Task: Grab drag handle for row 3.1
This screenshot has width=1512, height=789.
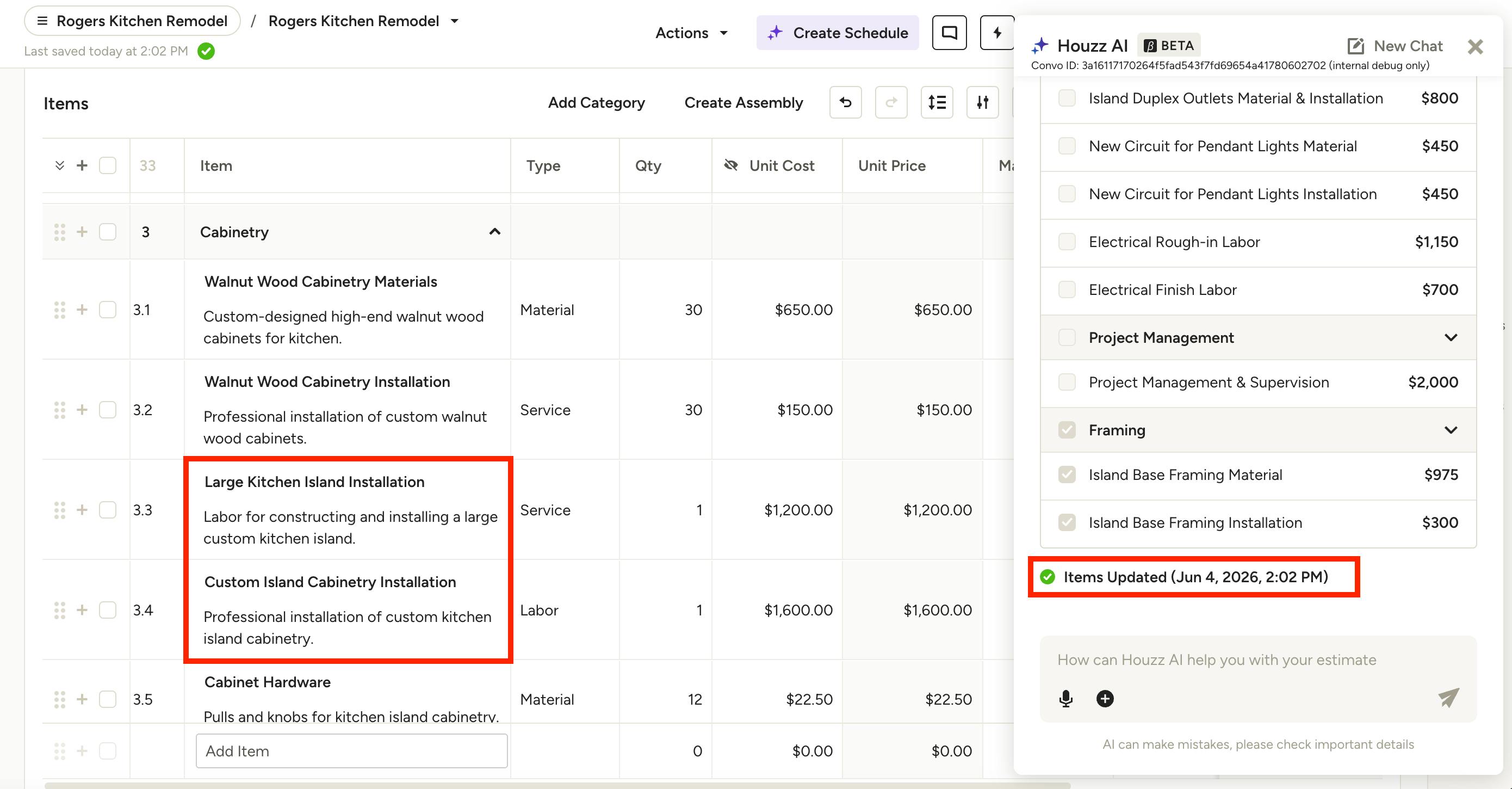Action: (59, 310)
